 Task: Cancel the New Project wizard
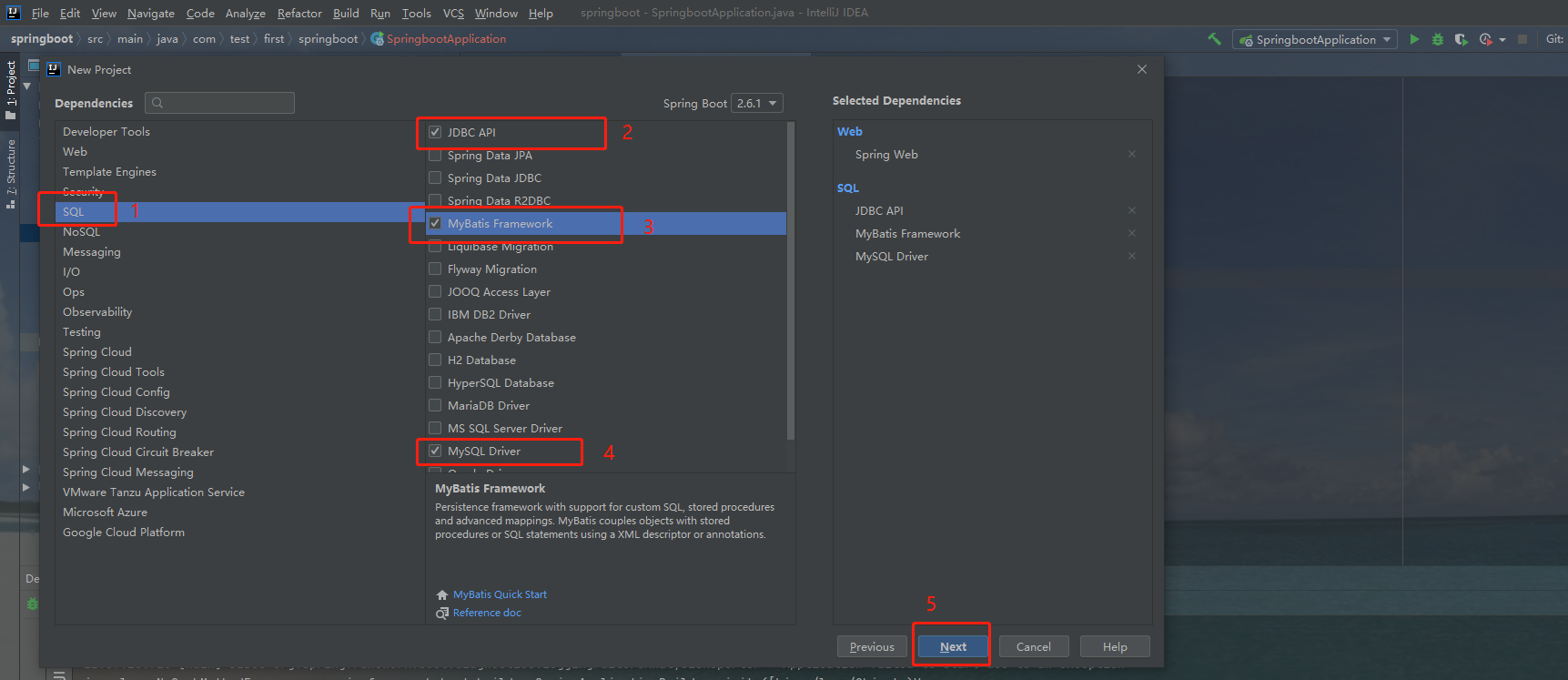click(x=1034, y=646)
